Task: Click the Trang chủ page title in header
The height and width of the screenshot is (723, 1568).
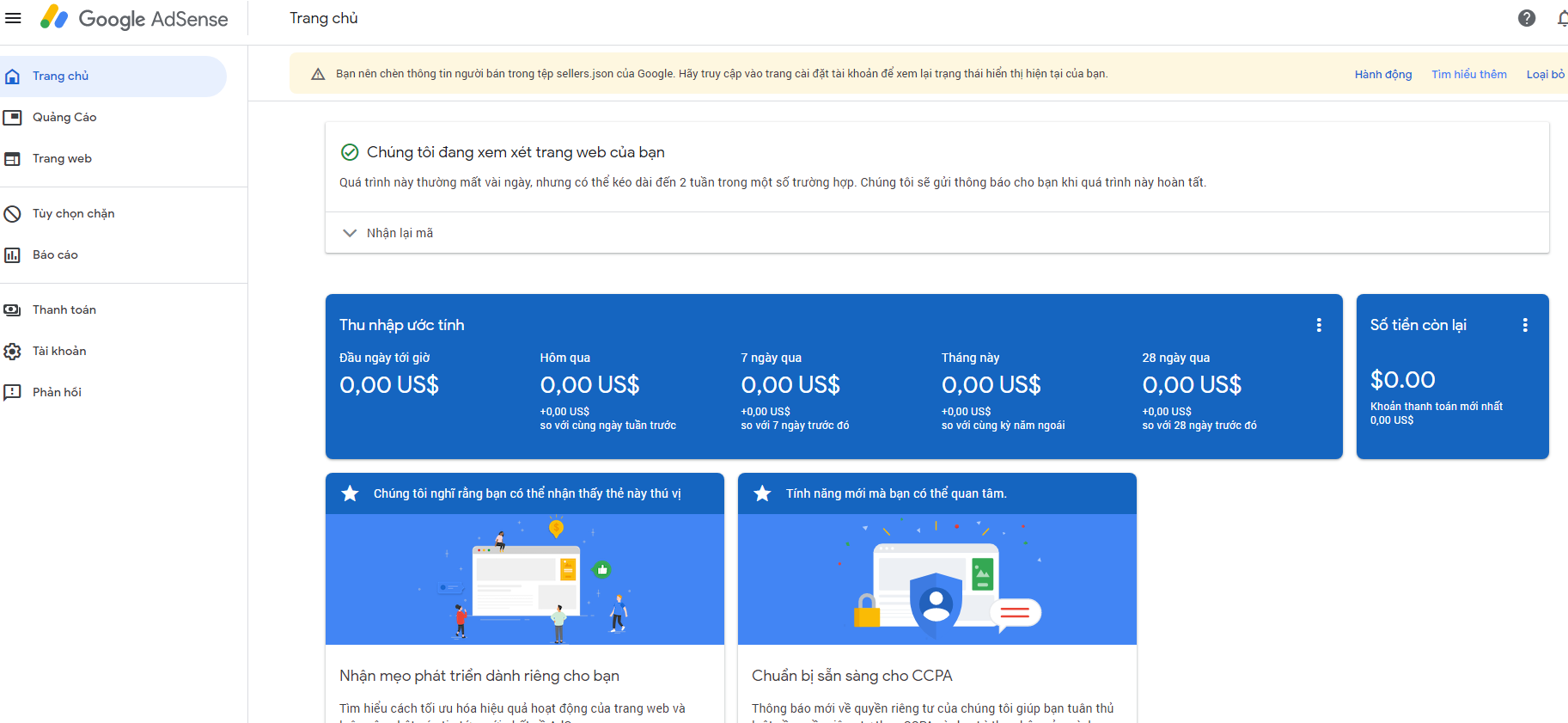Action: point(324,18)
